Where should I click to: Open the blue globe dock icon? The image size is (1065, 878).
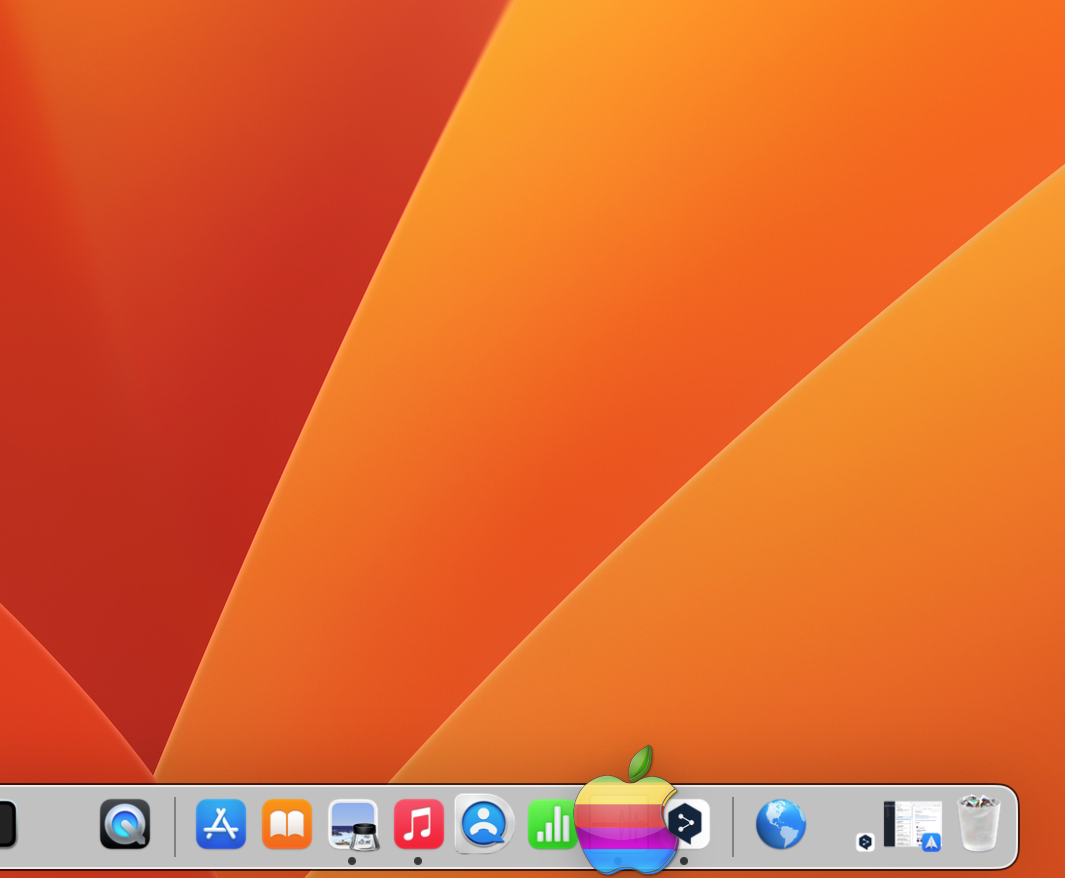pos(781,825)
